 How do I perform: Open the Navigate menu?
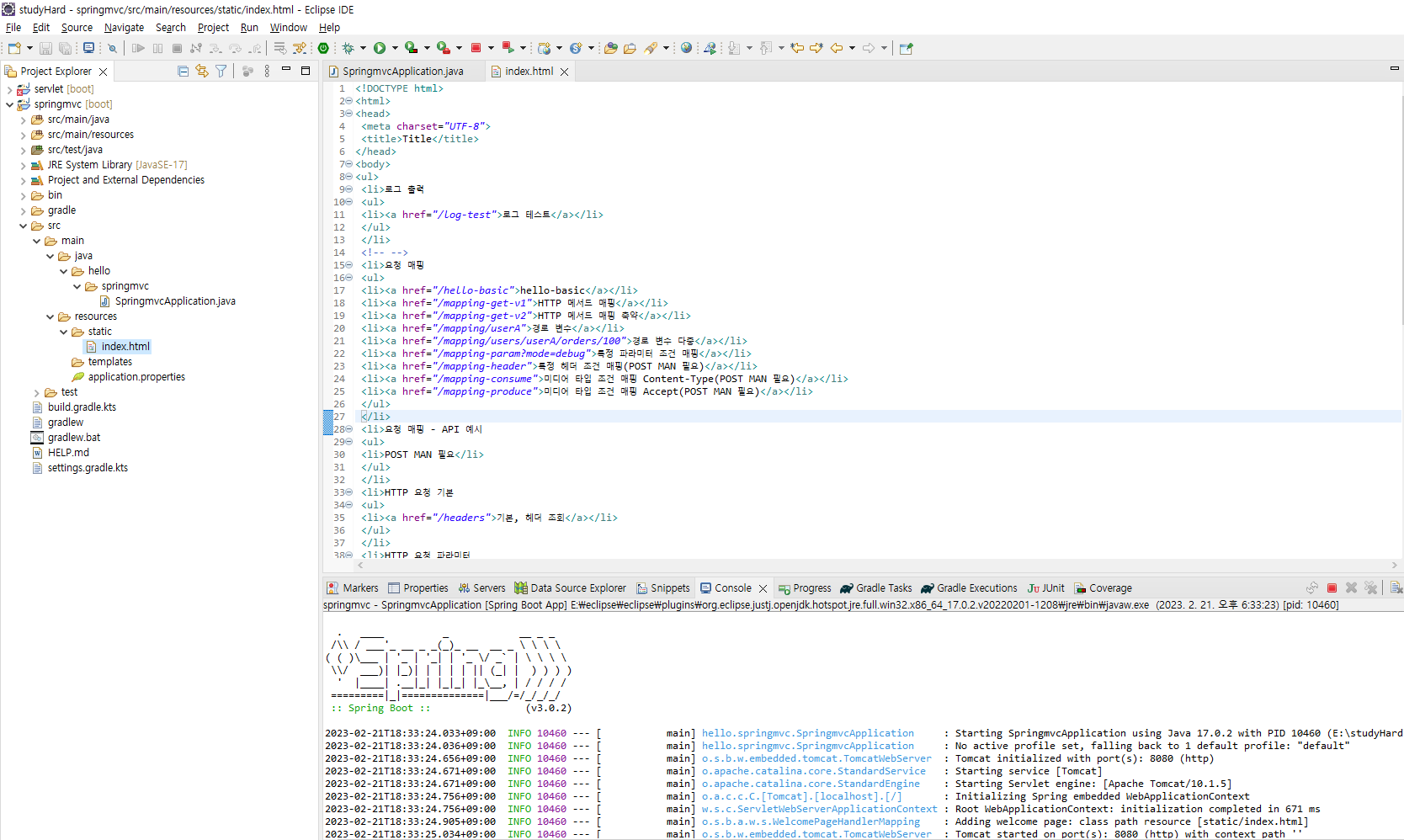(124, 28)
